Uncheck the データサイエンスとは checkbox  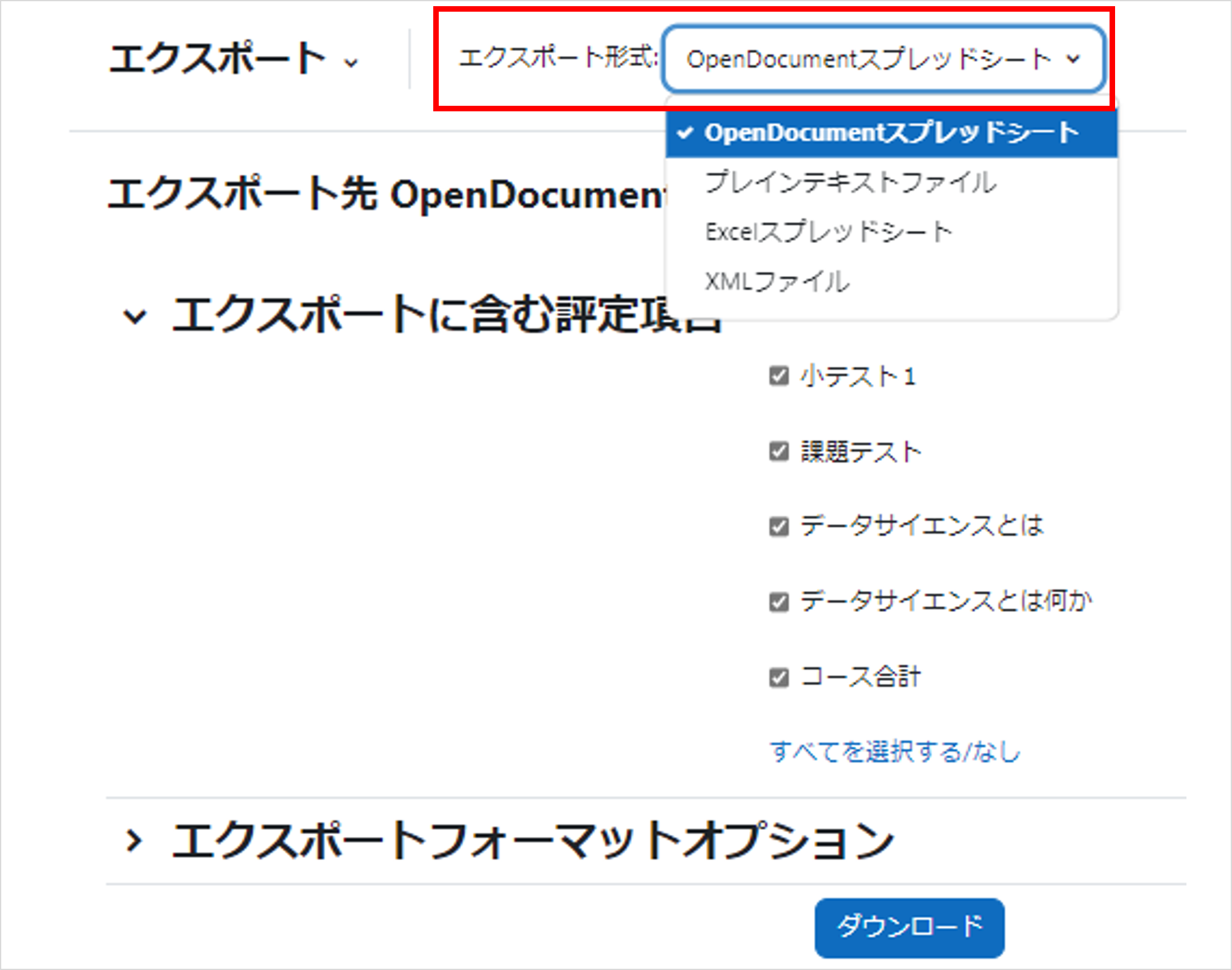[779, 527]
